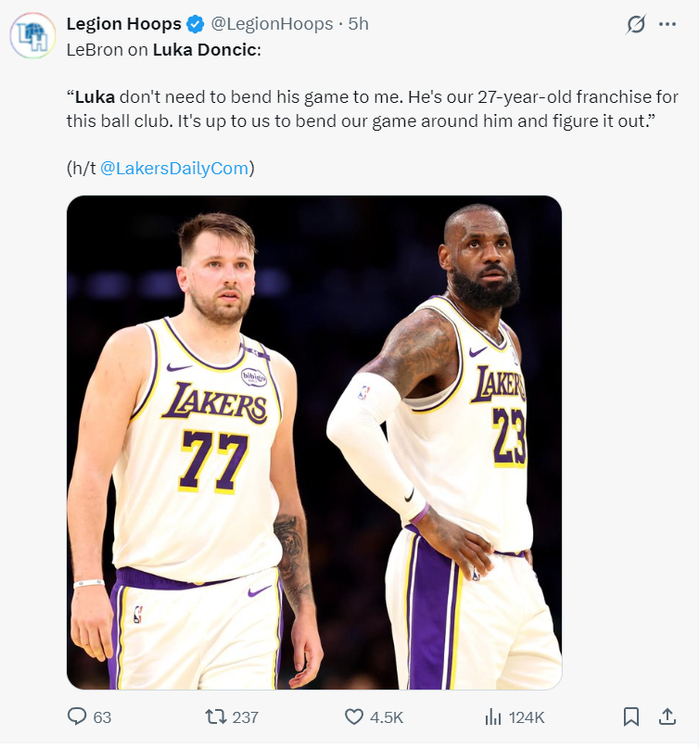
Task: Open the @LakersDailyCom mention link
Action: click(174, 168)
